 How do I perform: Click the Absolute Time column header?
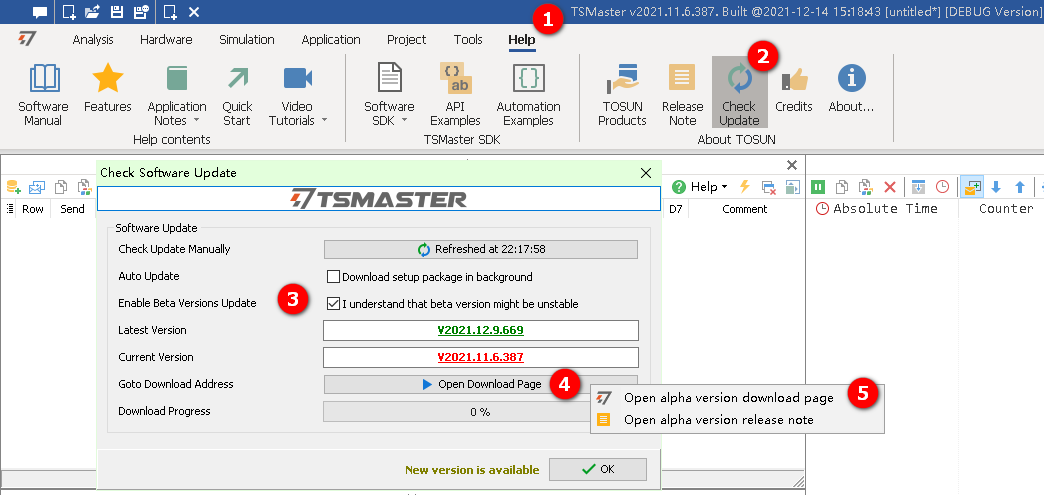[x=885, y=209]
